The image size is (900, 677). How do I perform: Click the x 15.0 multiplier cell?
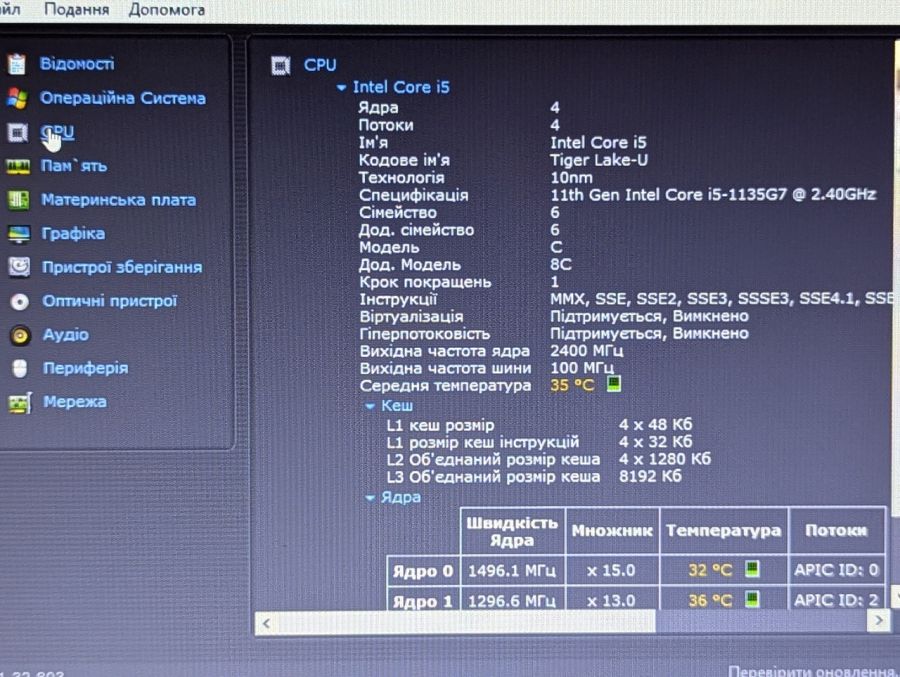(x=612, y=570)
